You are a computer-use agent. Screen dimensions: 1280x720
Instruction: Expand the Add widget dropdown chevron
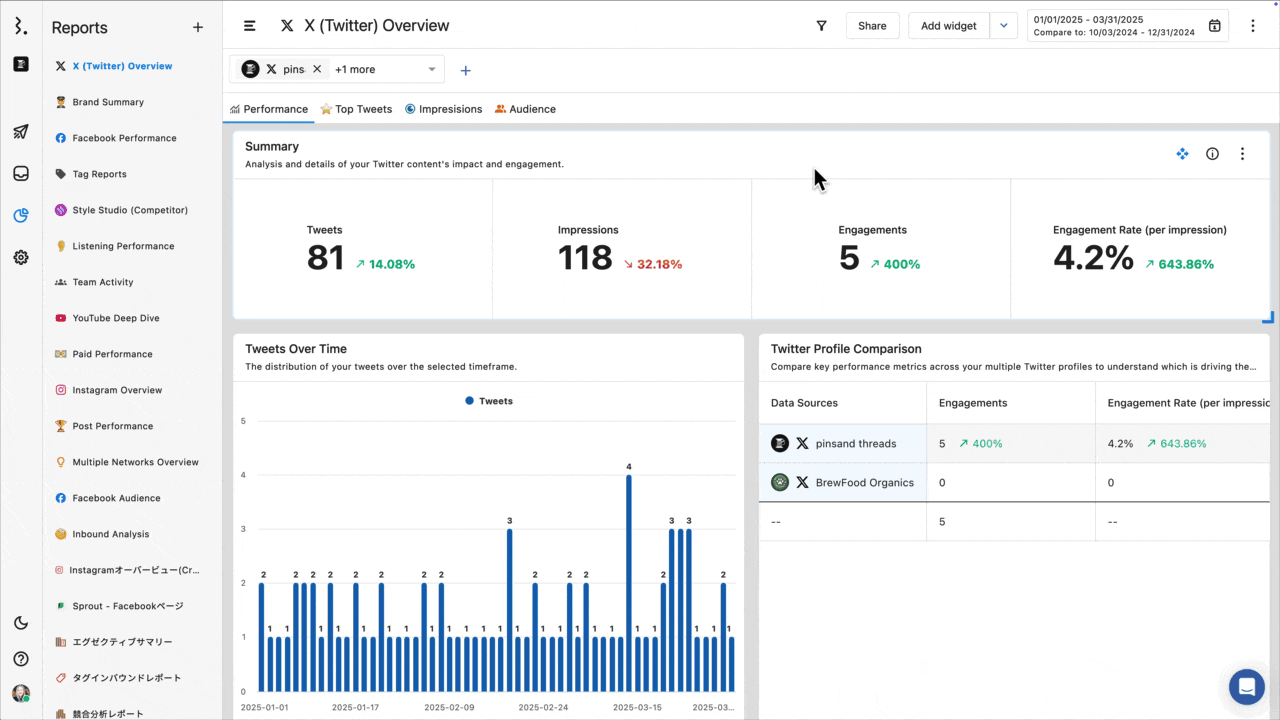click(1003, 25)
